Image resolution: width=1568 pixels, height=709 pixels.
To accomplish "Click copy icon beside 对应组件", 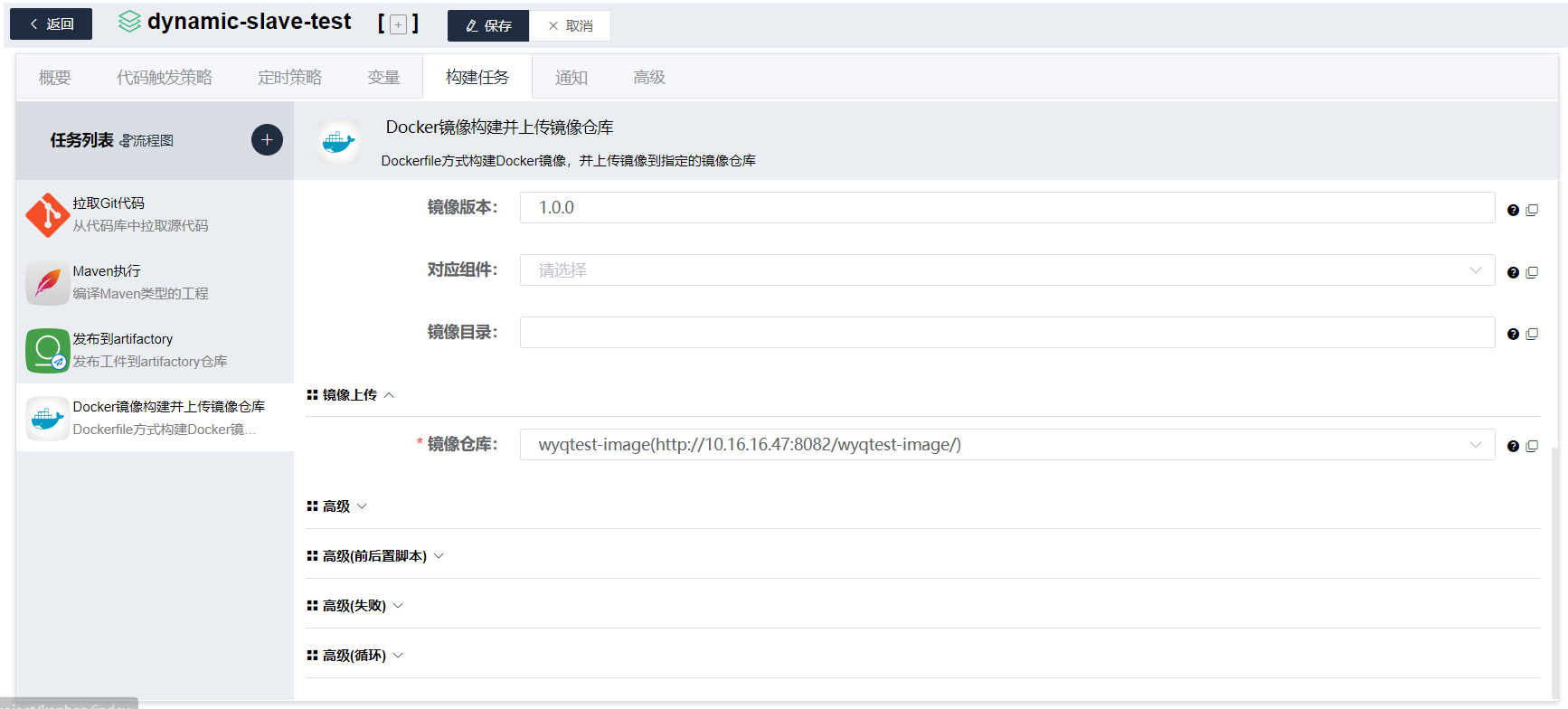I will 1532,272.
